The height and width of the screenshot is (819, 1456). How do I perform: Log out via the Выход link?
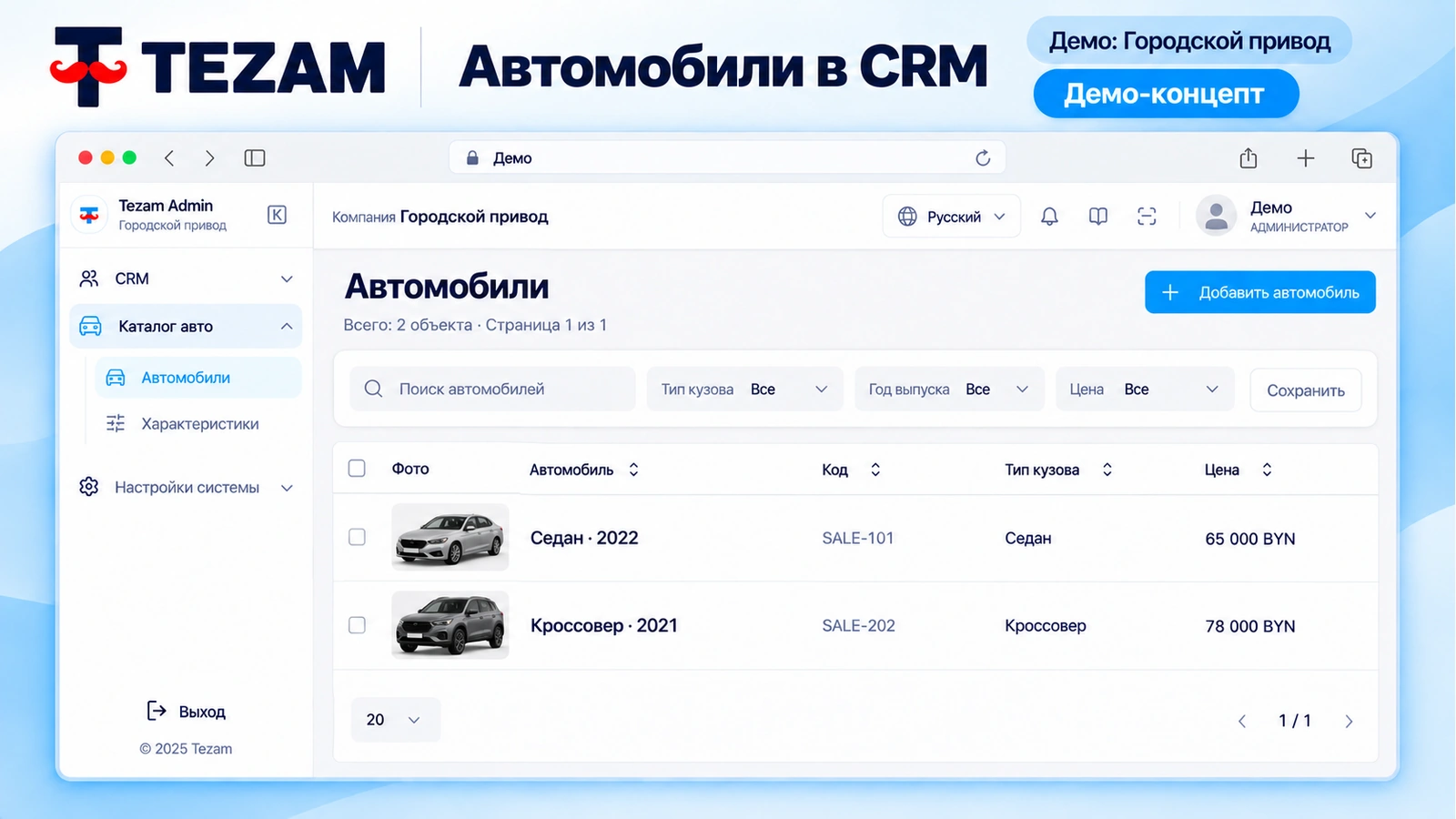187,712
